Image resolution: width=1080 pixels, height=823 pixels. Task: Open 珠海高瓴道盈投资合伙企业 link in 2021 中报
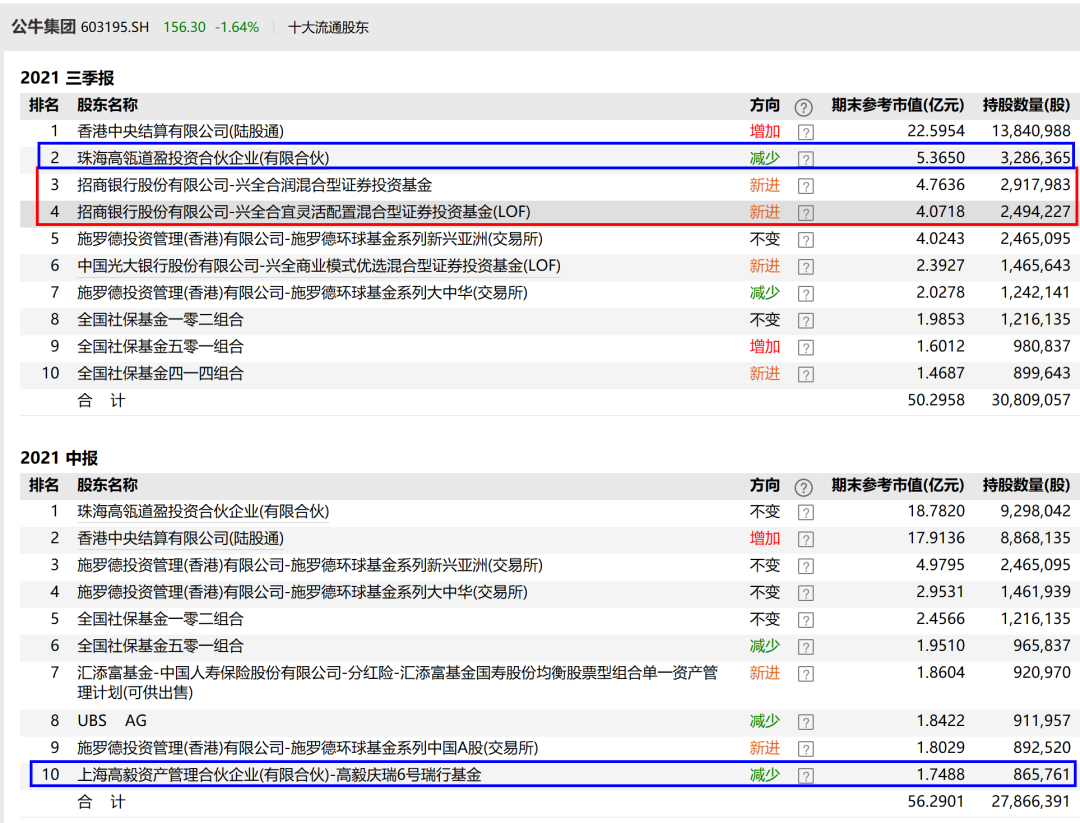[203, 512]
